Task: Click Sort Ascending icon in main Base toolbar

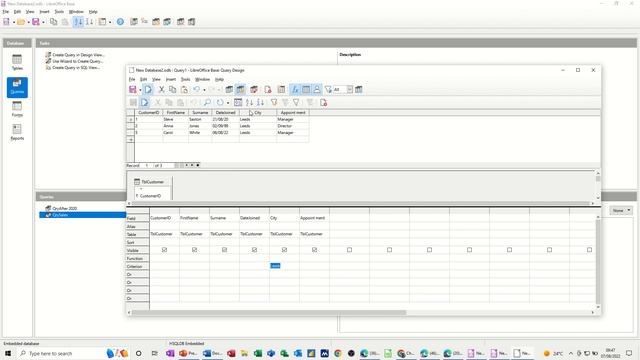Action: click(x=78, y=22)
